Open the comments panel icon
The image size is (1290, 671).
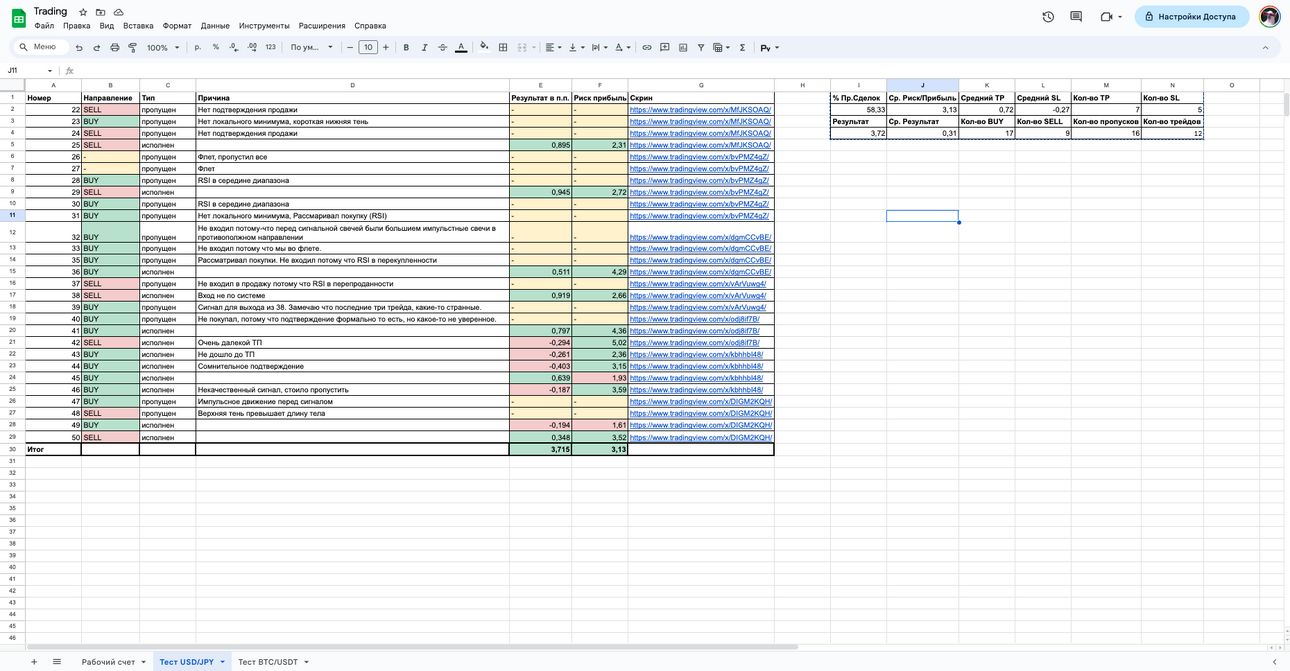coord(1076,17)
